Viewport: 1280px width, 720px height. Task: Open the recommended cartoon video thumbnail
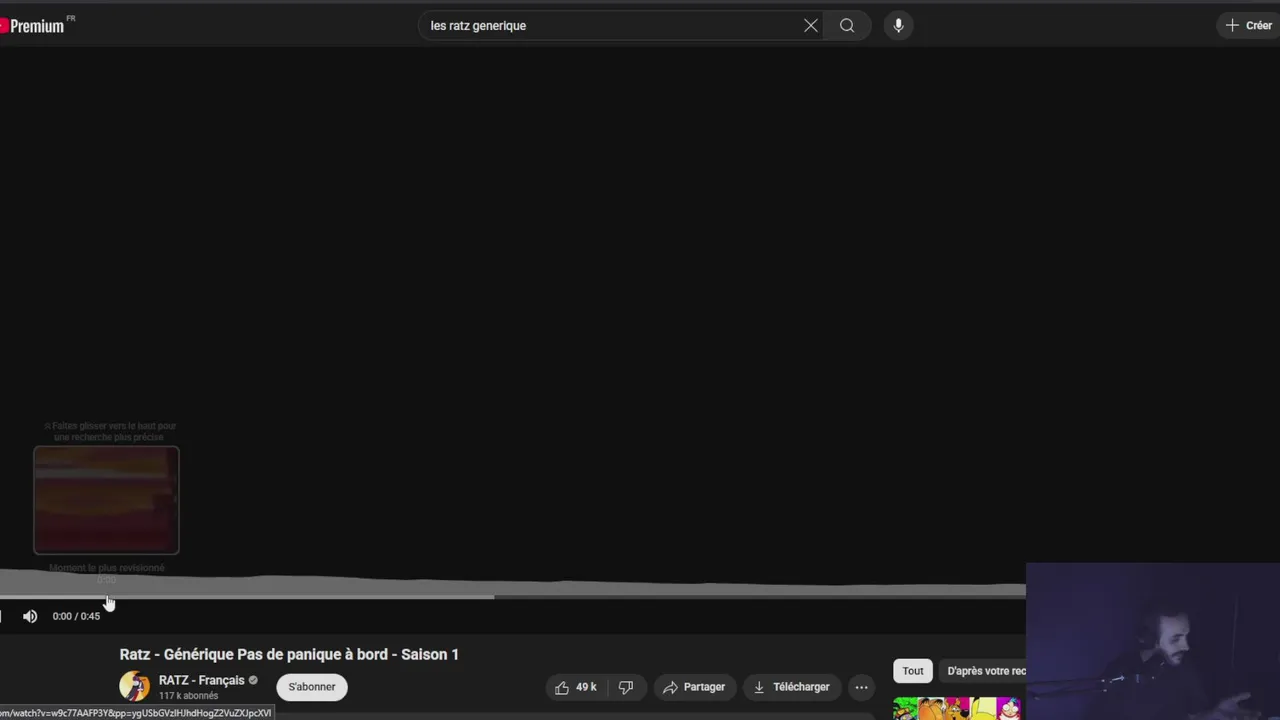tap(958, 709)
